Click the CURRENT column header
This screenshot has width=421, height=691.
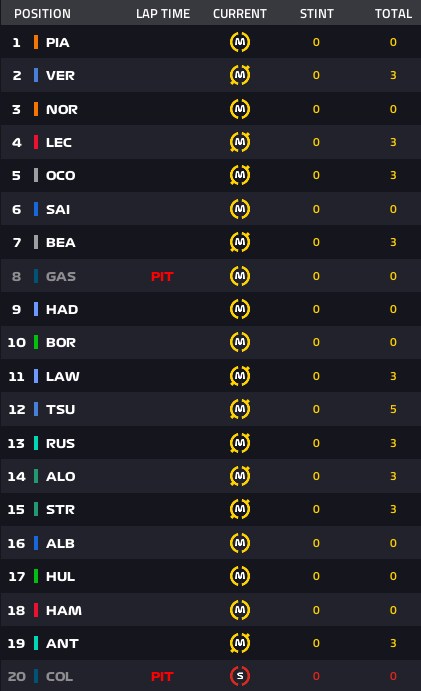pyautogui.click(x=240, y=14)
